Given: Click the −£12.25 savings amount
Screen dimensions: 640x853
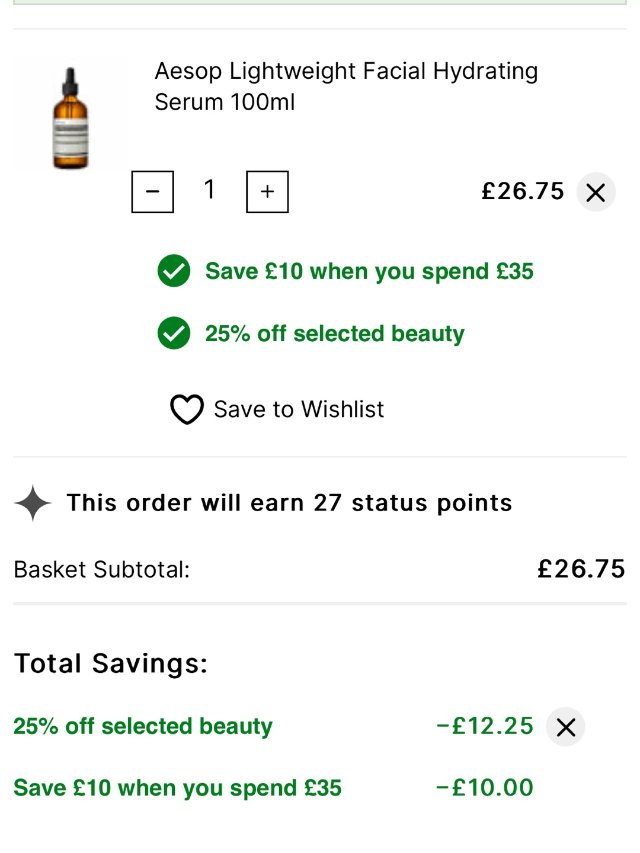Looking at the screenshot, I should coord(485,726).
